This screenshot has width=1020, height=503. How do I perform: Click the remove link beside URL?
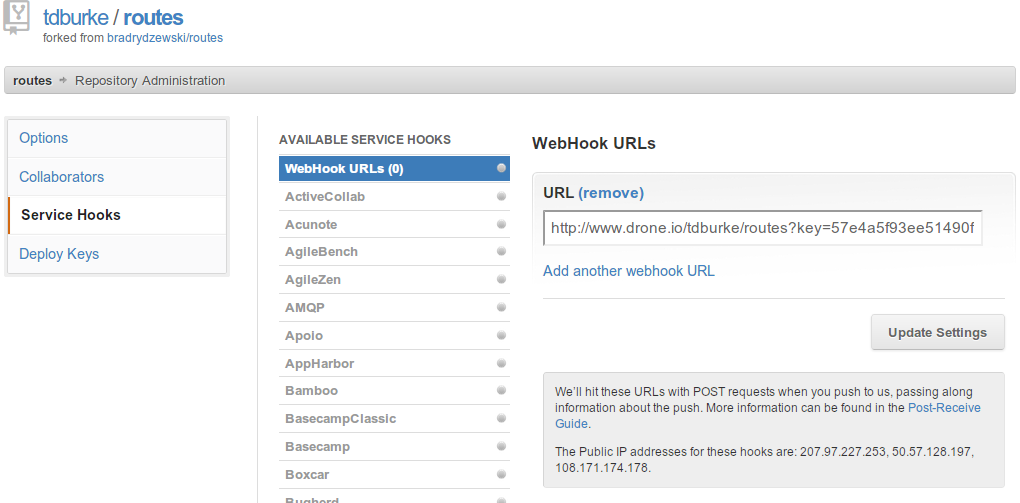click(x=611, y=193)
